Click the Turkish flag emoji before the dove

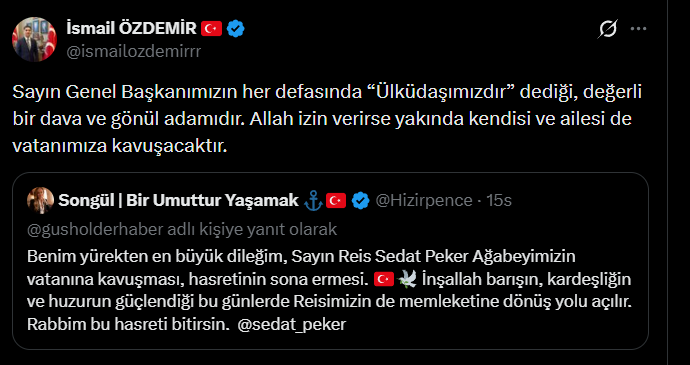[x=384, y=279]
